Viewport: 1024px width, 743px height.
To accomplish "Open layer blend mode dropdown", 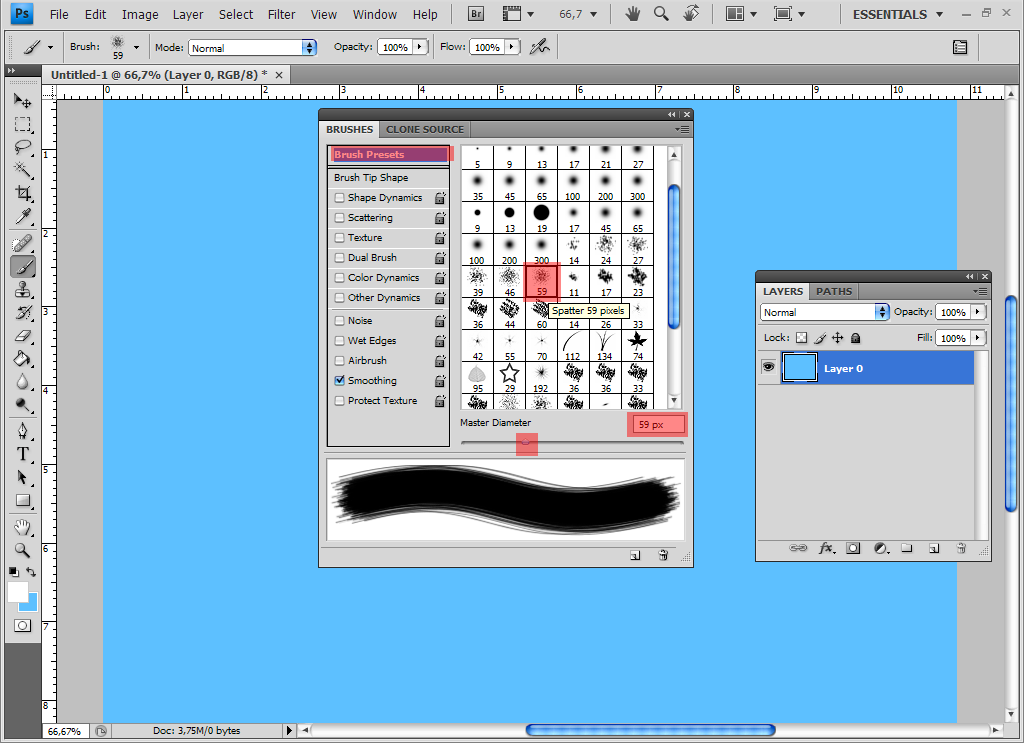I will (825, 312).
